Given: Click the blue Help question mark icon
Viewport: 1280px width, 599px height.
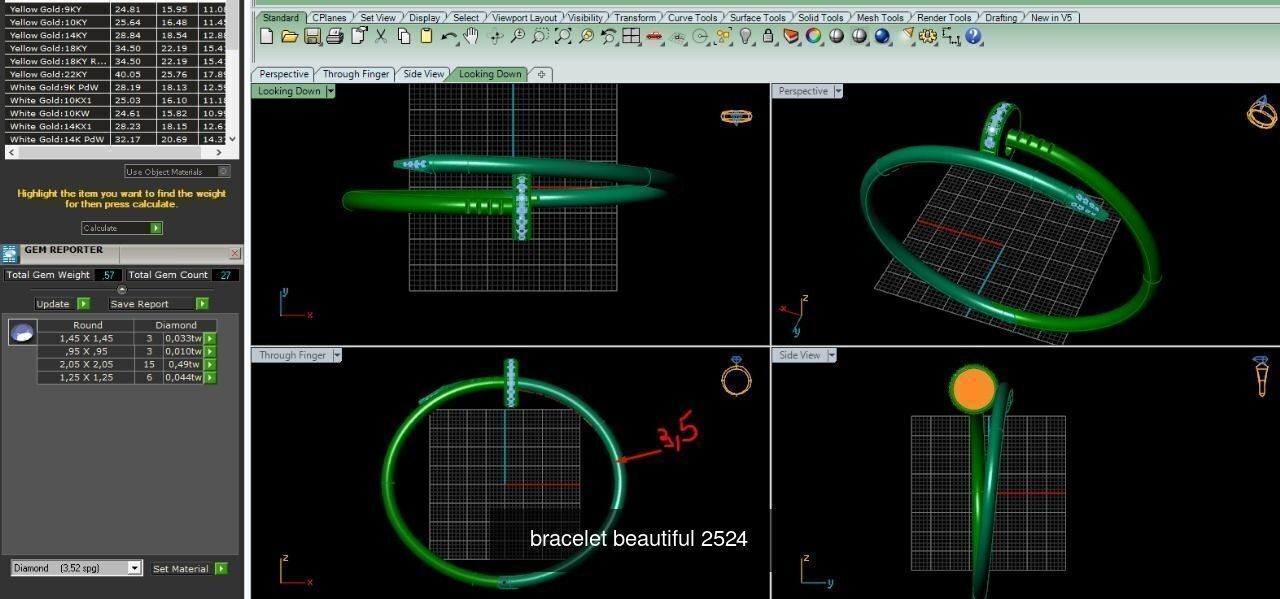Looking at the screenshot, I should tap(973, 36).
